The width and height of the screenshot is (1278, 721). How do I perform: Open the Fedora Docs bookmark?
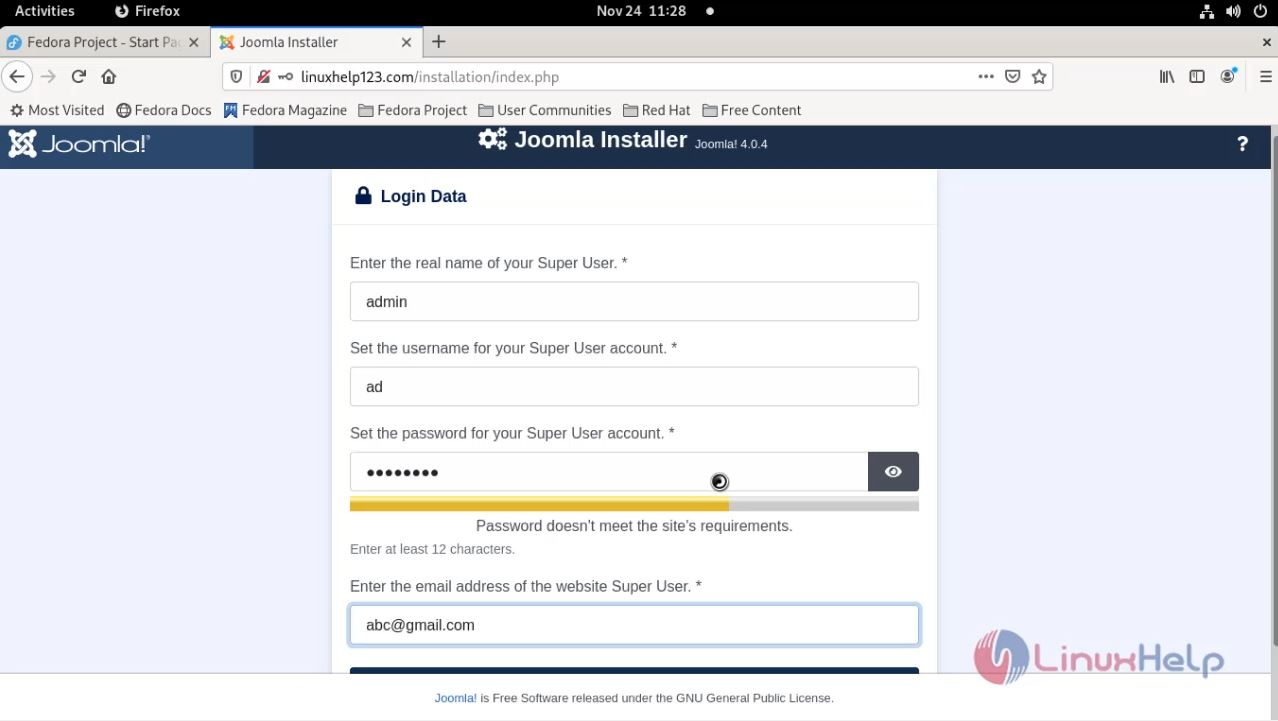pos(164,110)
